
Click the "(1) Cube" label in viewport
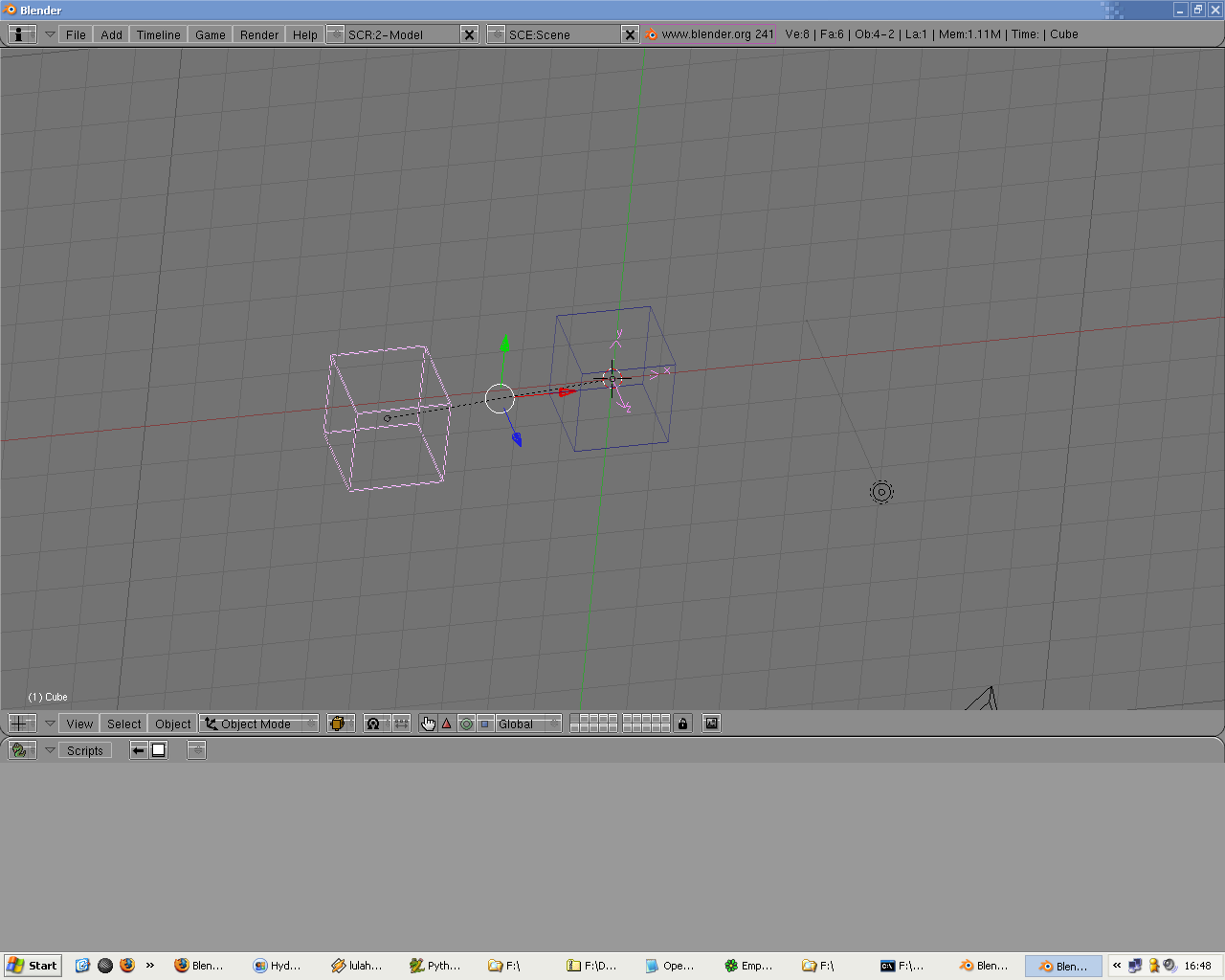48,697
